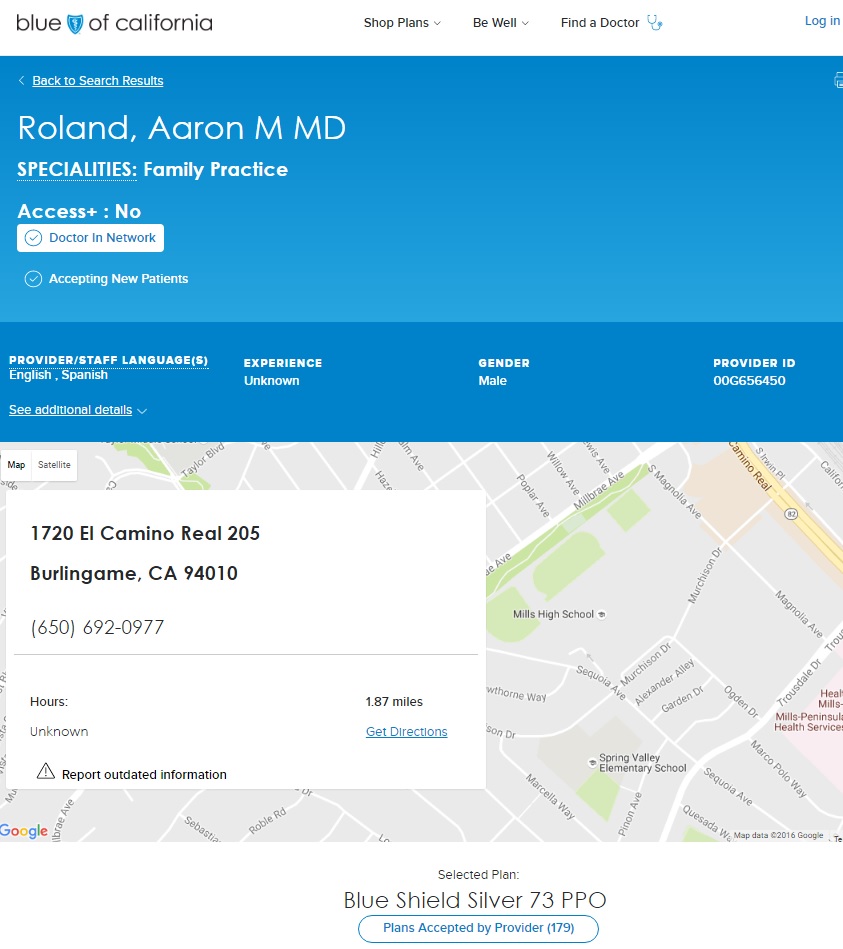The width and height of the screenshot is (843, 949).
Task: Click the Experience value Unknown
Action: (272, 381)
